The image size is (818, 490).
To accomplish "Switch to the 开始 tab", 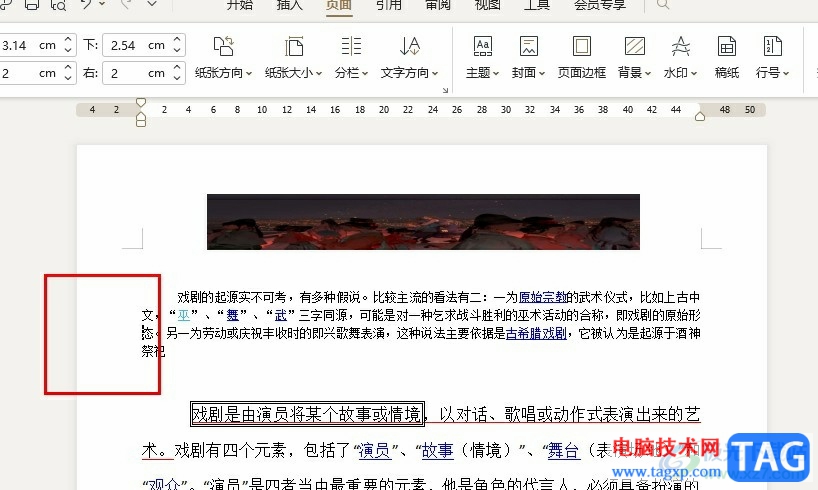I will click(x=240, y=5).
